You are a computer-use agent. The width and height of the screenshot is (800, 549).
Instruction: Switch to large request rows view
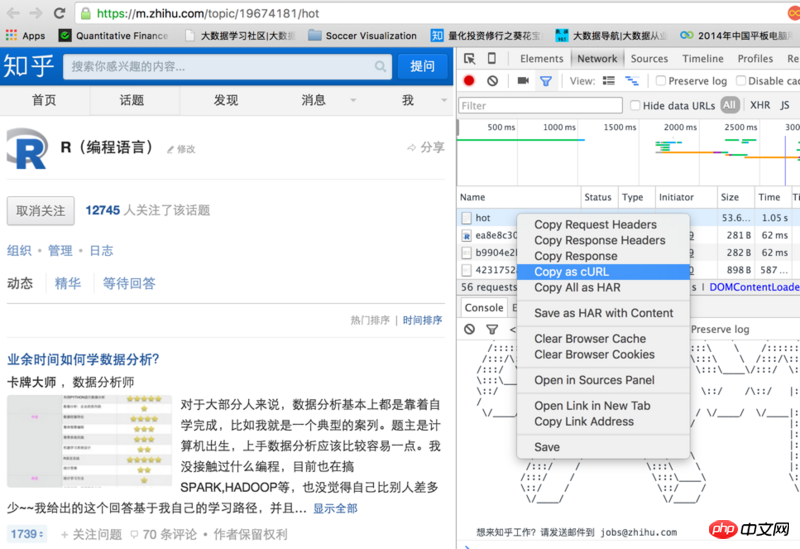609,81
